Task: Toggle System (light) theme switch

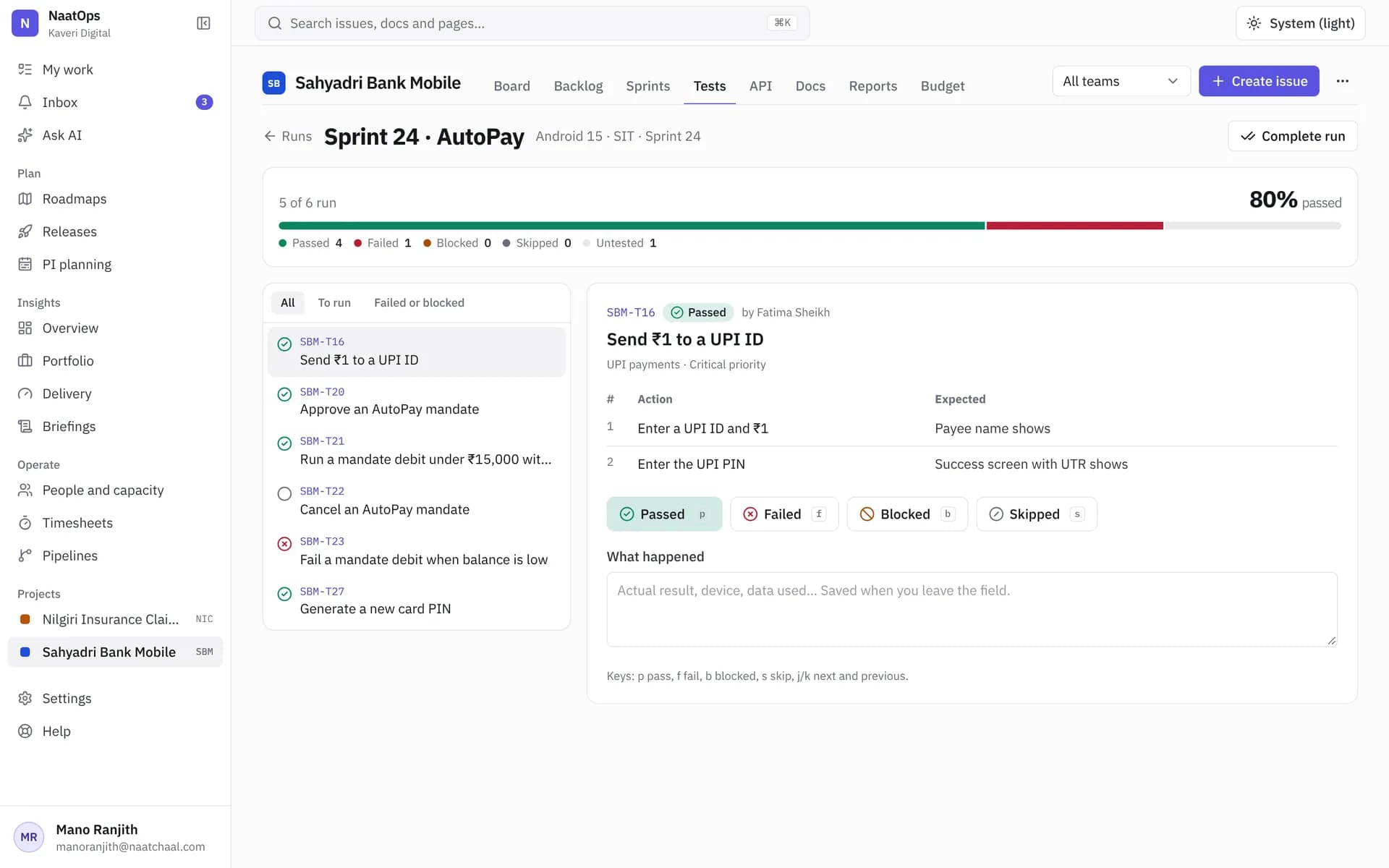Action: [1300, 23]
